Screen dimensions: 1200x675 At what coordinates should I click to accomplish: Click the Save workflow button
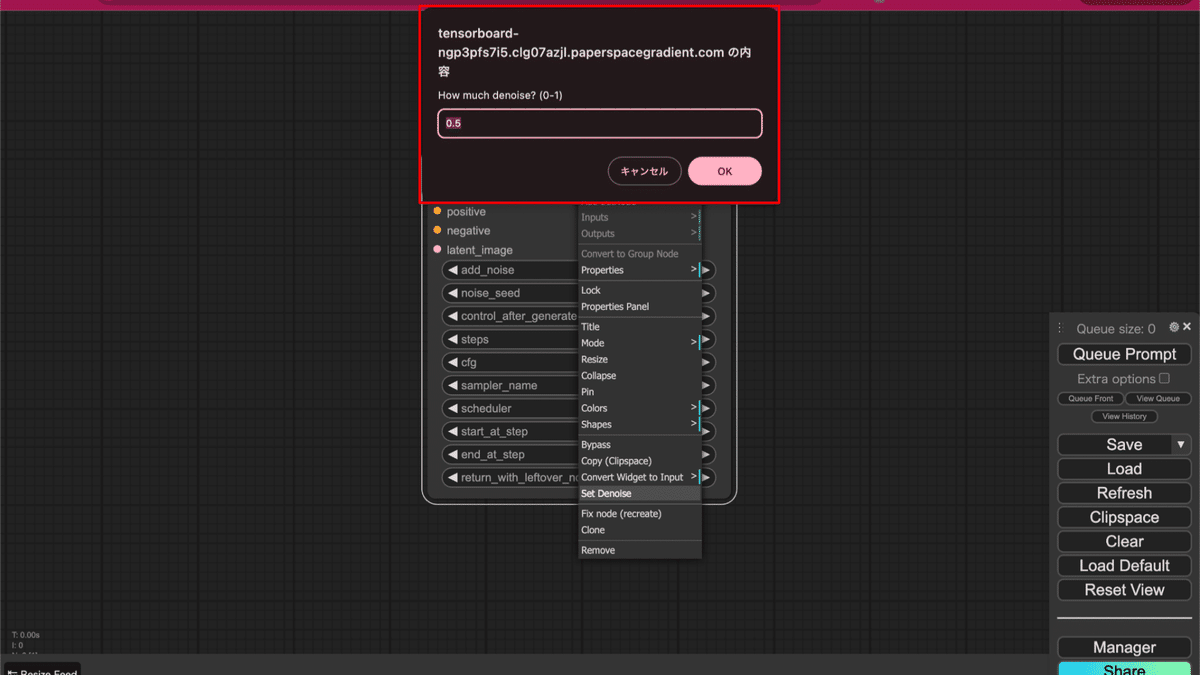pos(1115,445)
